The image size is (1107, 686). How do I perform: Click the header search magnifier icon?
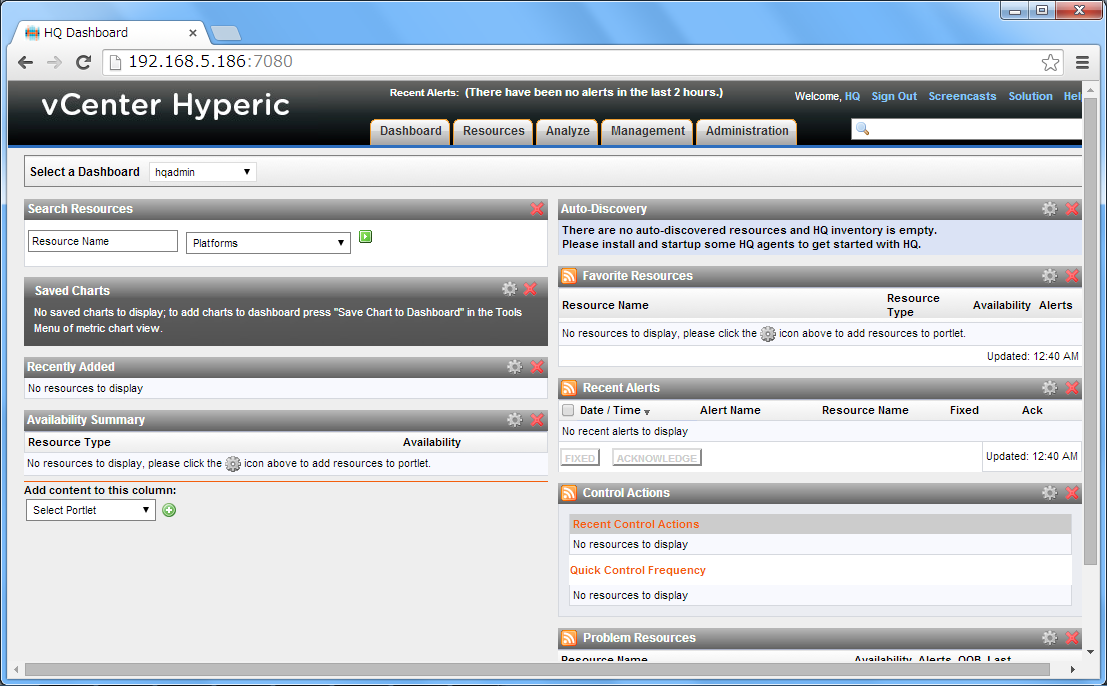(x=862, y=128)
